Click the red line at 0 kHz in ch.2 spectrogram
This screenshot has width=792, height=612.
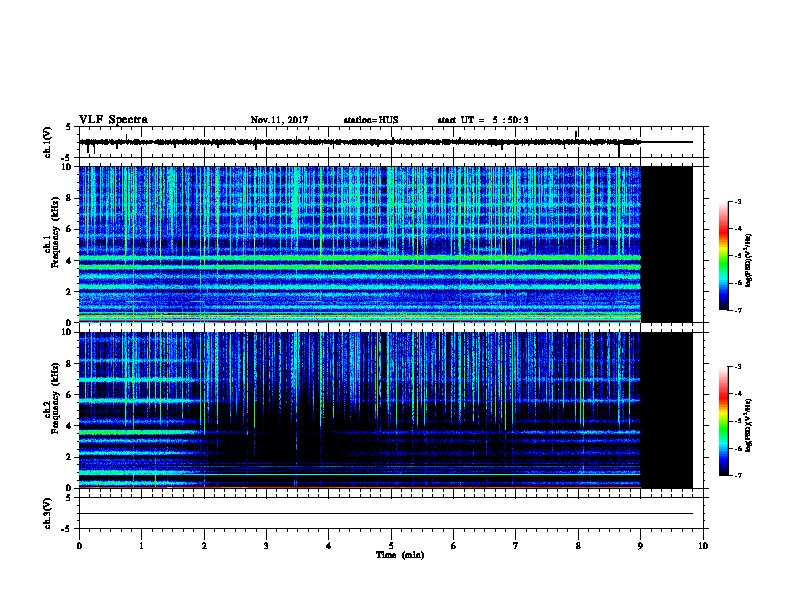click(x=360, y=487)
